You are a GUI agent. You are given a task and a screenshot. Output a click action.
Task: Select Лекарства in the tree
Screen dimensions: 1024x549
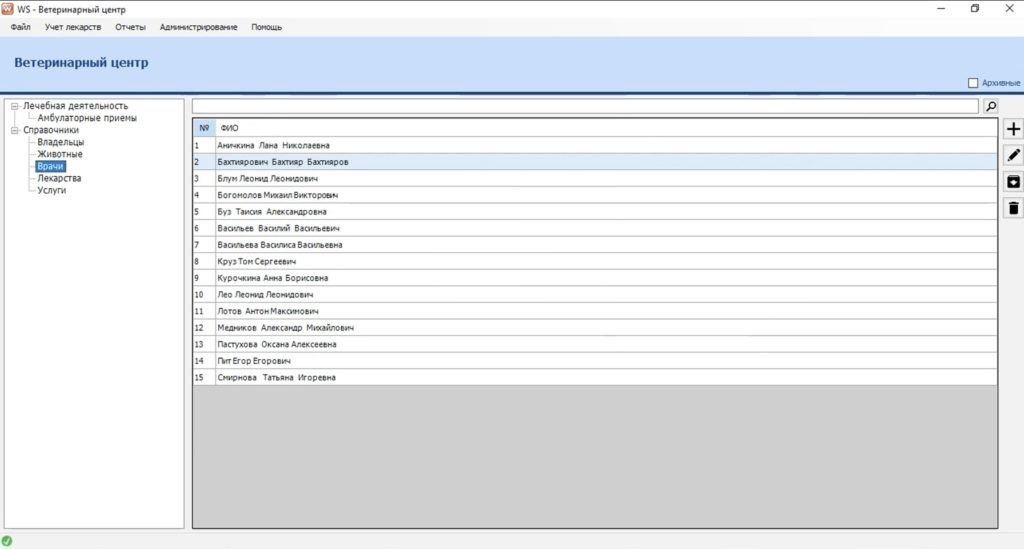tap(59, 178)
